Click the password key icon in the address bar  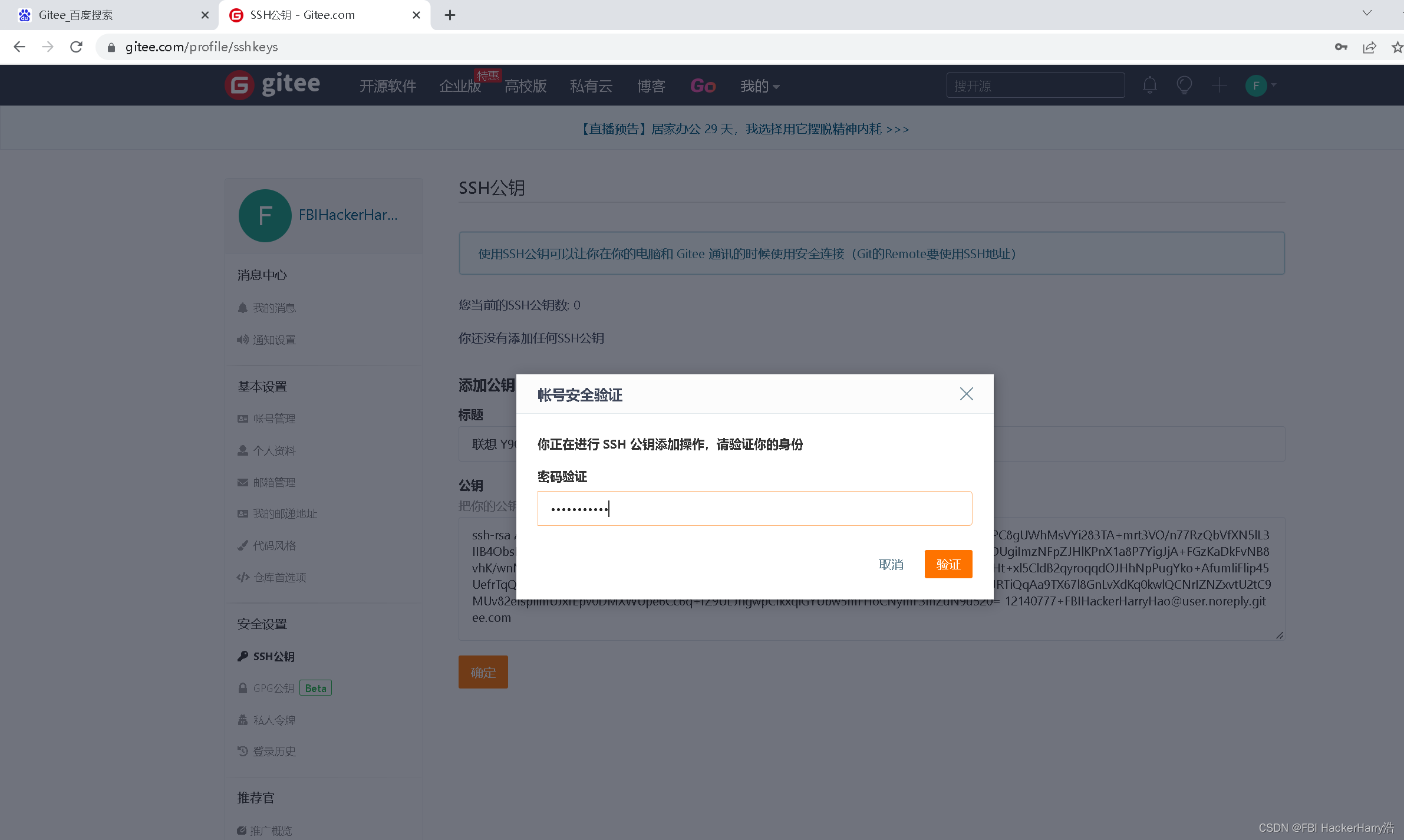coord(1341,47)
